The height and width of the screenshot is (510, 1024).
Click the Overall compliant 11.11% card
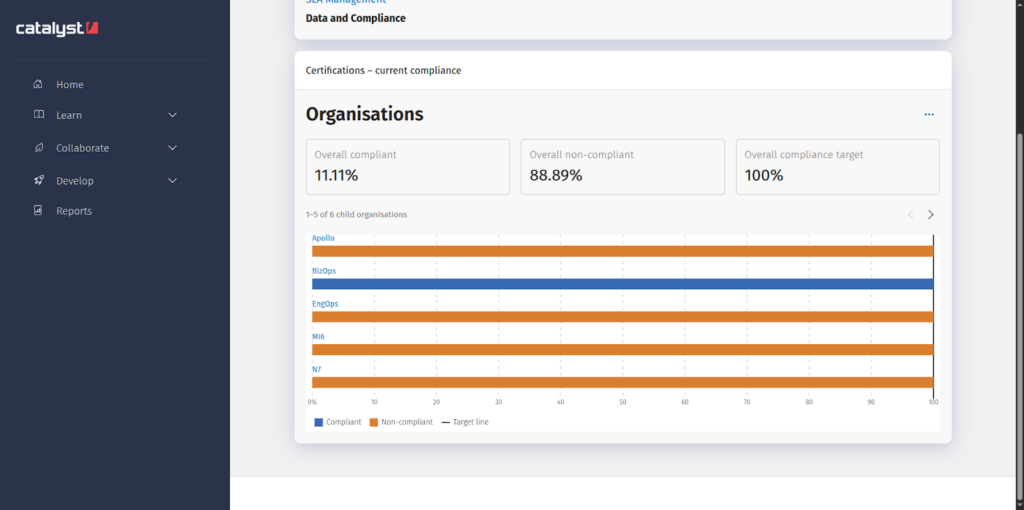408,167
